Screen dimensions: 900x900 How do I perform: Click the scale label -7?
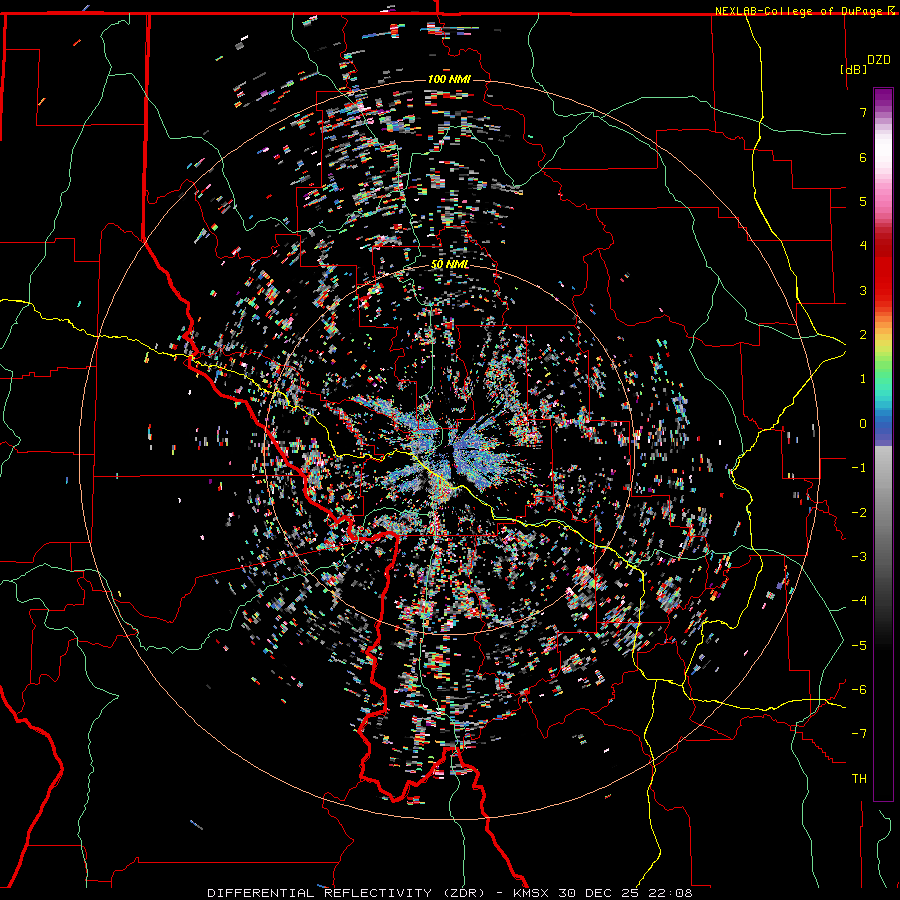pos(859,734)
